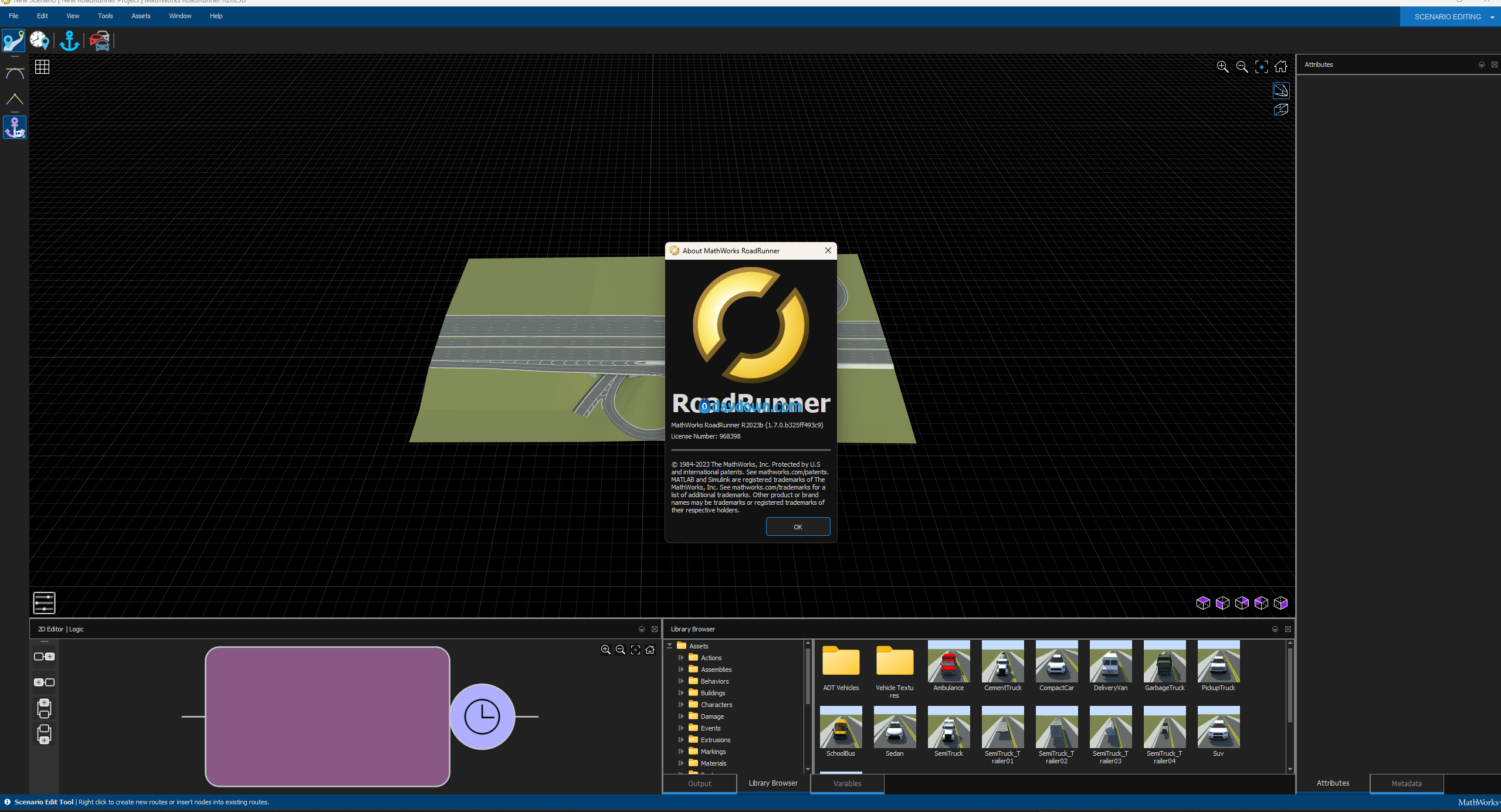Click the second purple view cube icon
This screenshot has width=1501, height=812.
tap(1222, 603)
